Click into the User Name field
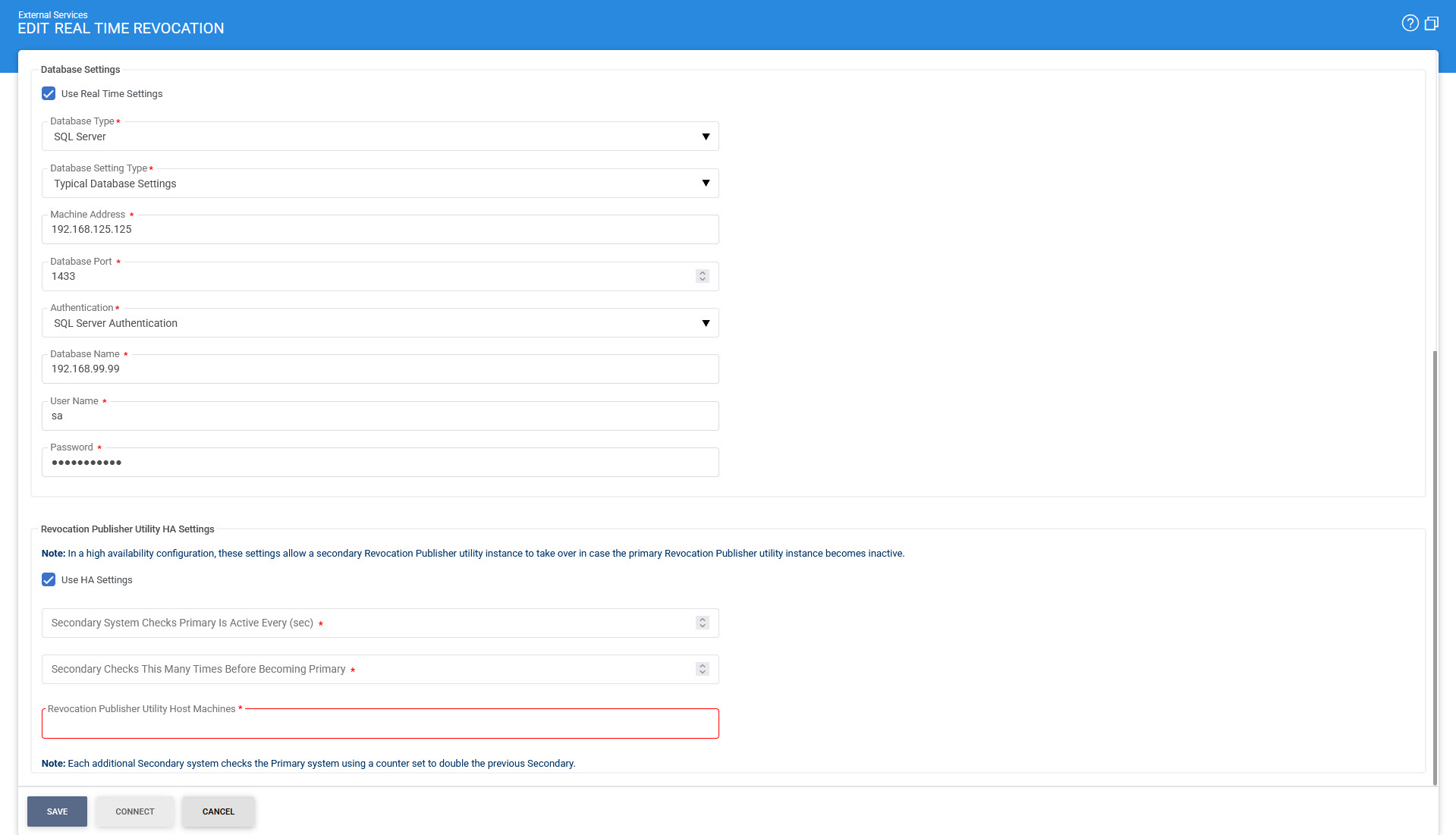This screenshot has height=835, width=1456. tap(379, 416)
